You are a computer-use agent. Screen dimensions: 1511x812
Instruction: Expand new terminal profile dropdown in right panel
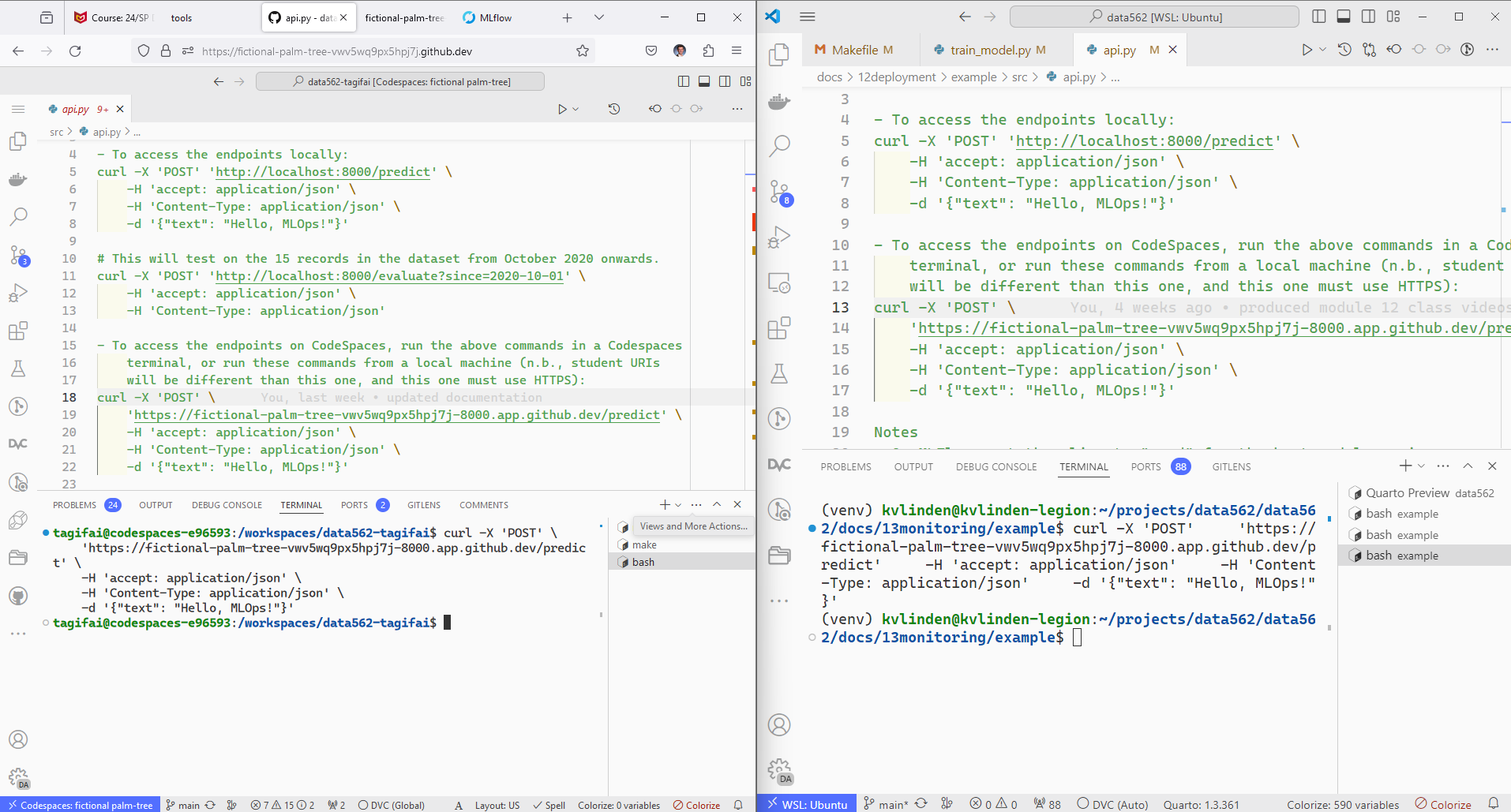pos(1422,466)
